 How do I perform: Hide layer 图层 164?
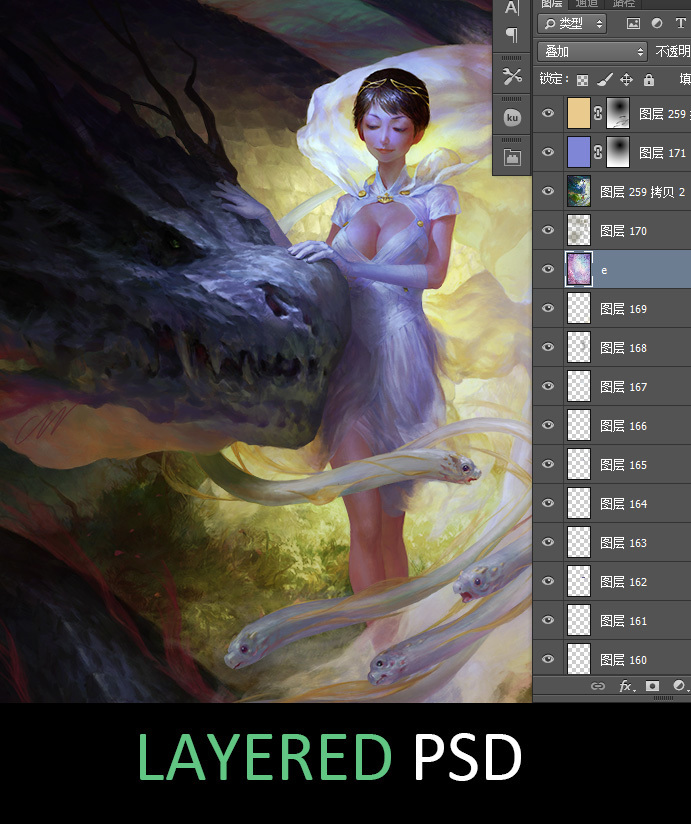[548, 503]
